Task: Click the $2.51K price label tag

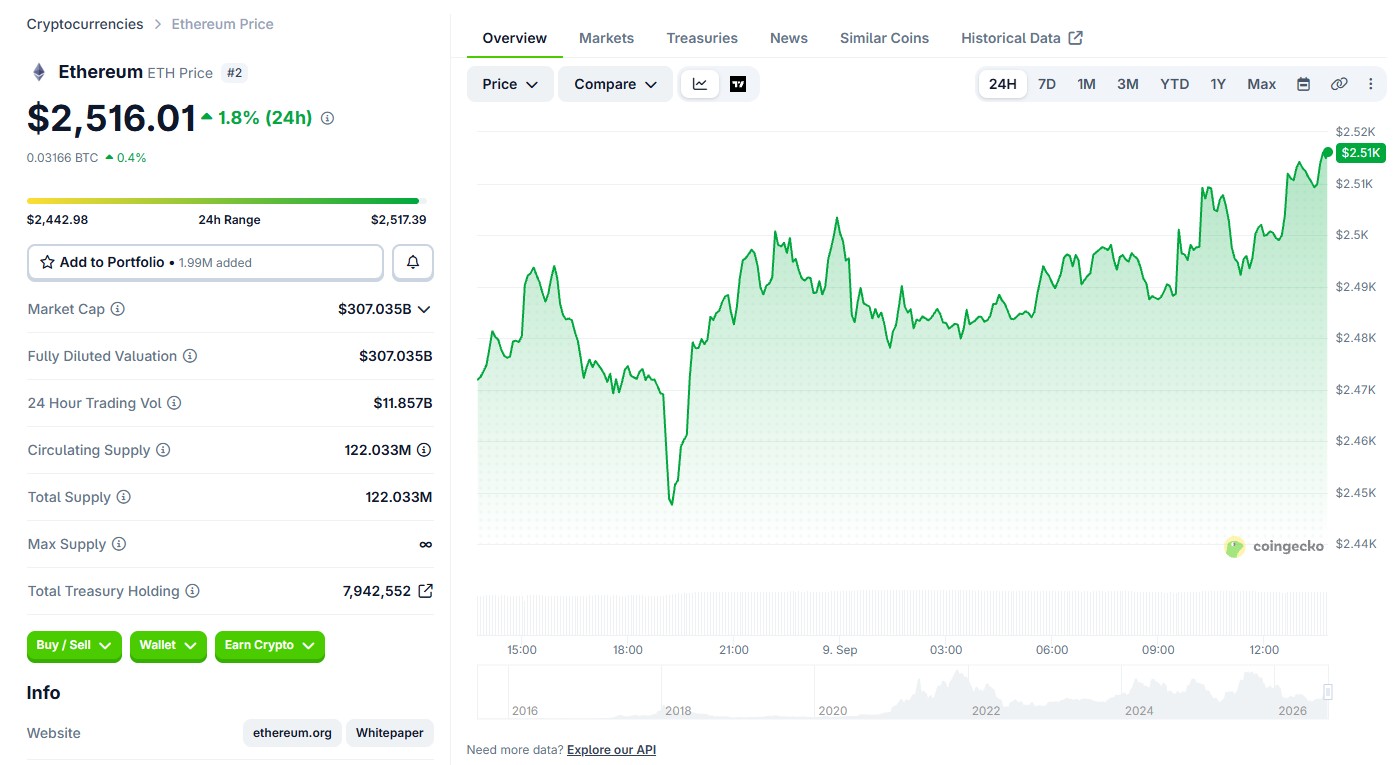Action: (1361, 153)
